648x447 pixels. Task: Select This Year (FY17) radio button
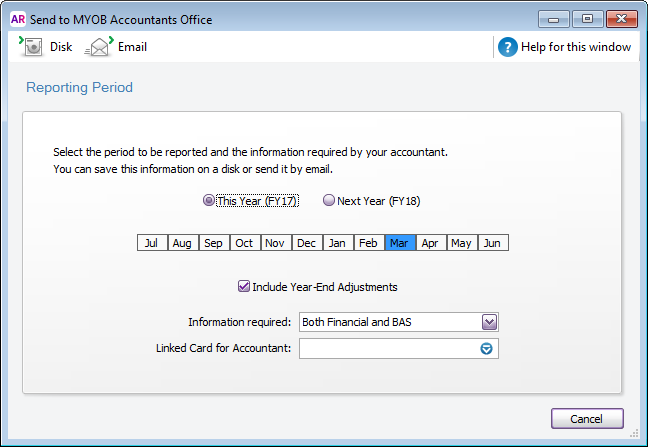[209, 201]
